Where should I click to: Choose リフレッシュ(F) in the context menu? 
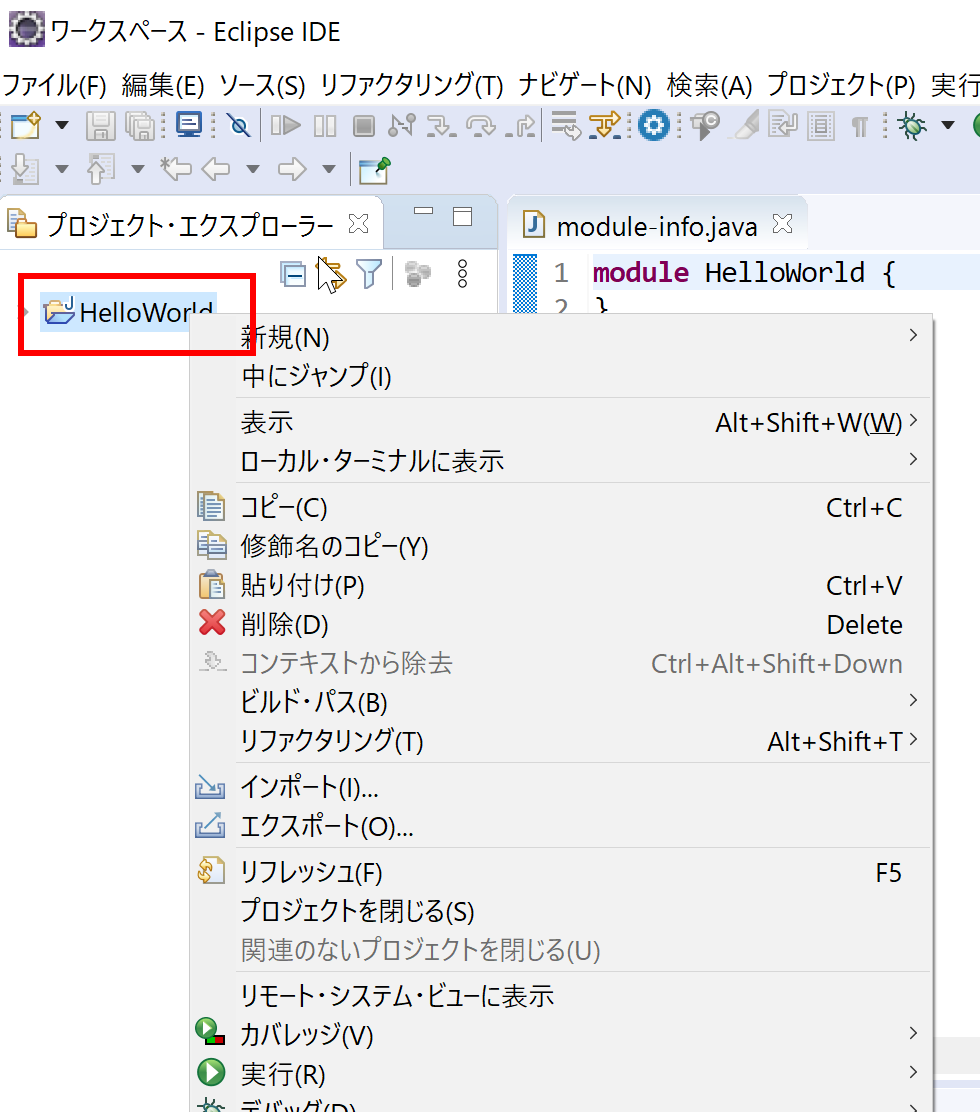(562, 872)
